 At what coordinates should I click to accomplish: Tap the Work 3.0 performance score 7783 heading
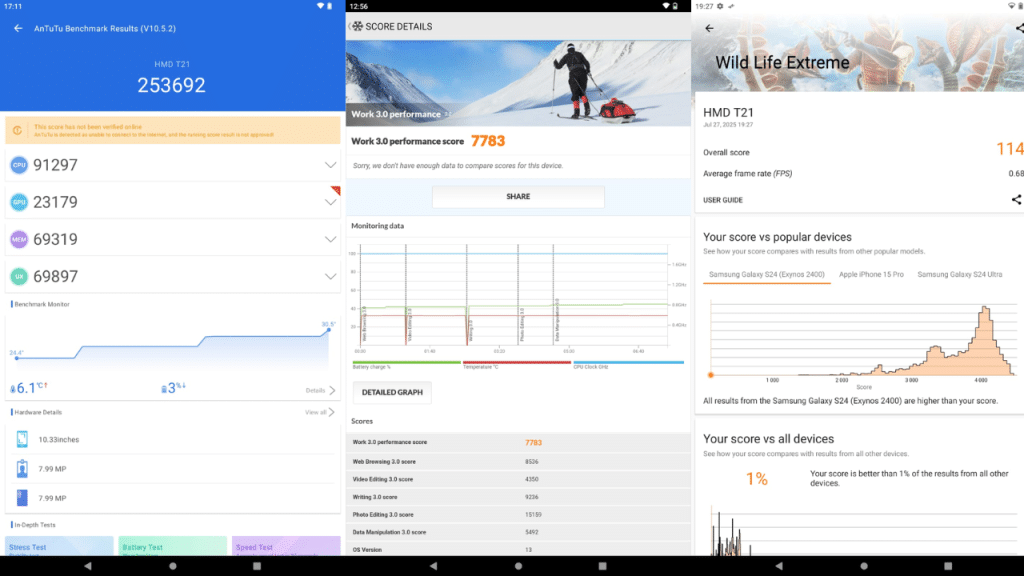coord(428,141)
